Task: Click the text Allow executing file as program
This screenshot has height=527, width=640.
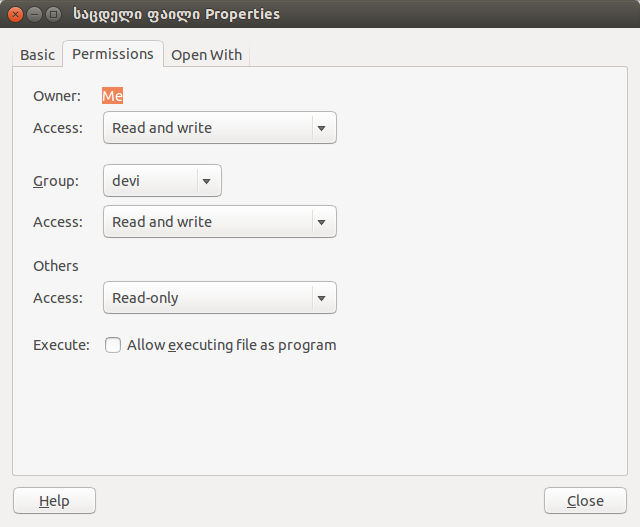Action: coord(231,345)
